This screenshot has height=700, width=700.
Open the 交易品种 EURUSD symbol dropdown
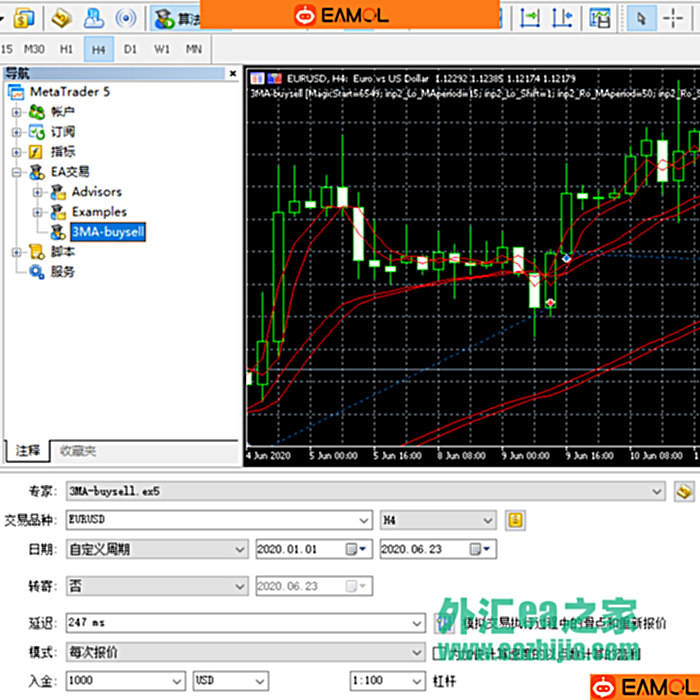click(x=365, y=520)
